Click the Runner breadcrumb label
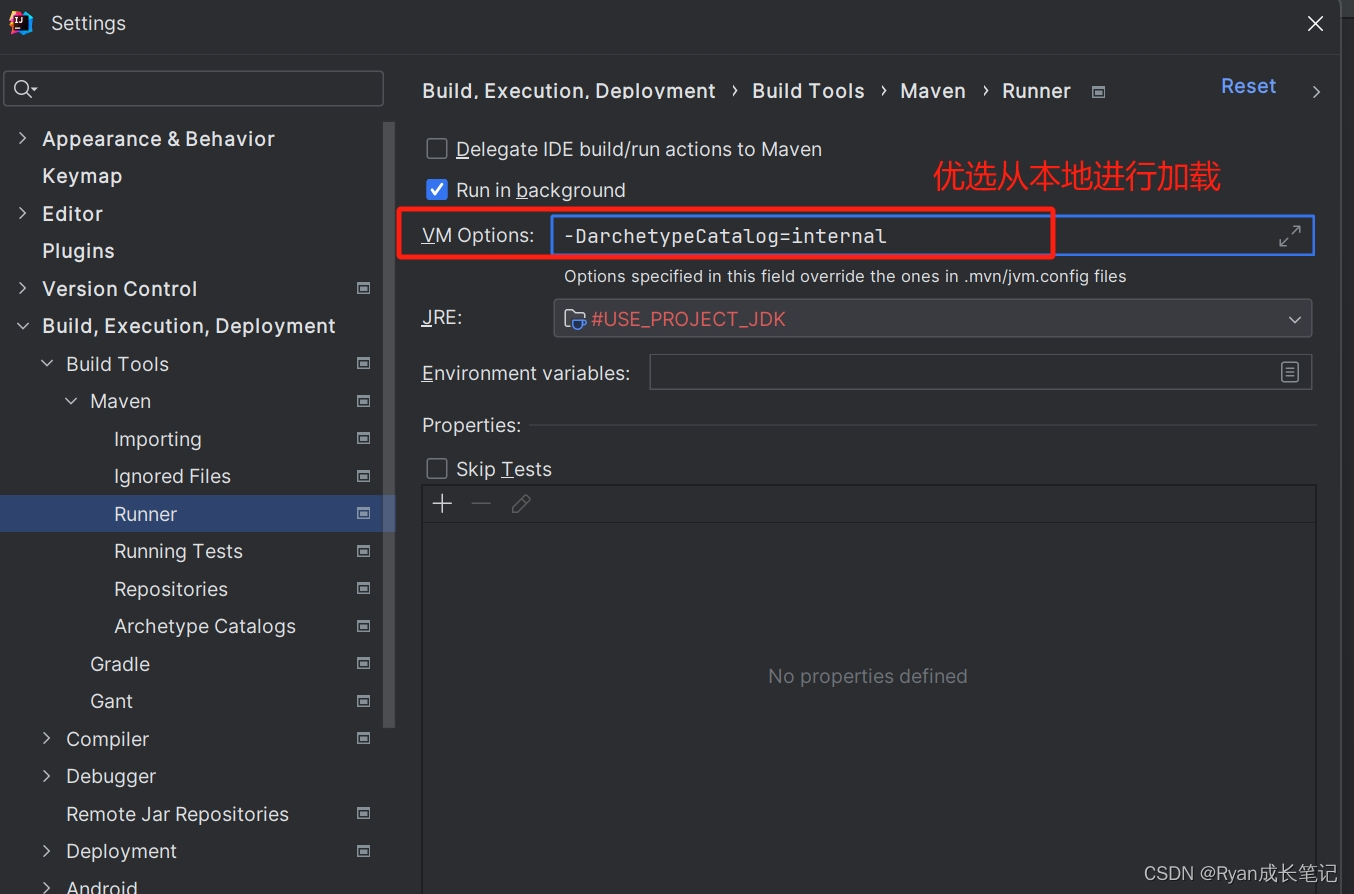1354x894 pixels. click(1036, 91)
